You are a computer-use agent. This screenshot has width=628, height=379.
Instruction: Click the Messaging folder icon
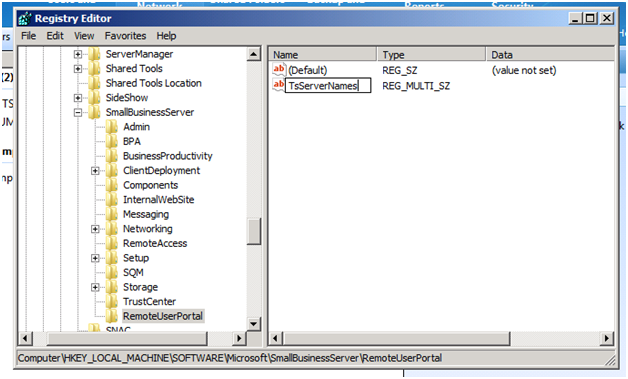112,214
